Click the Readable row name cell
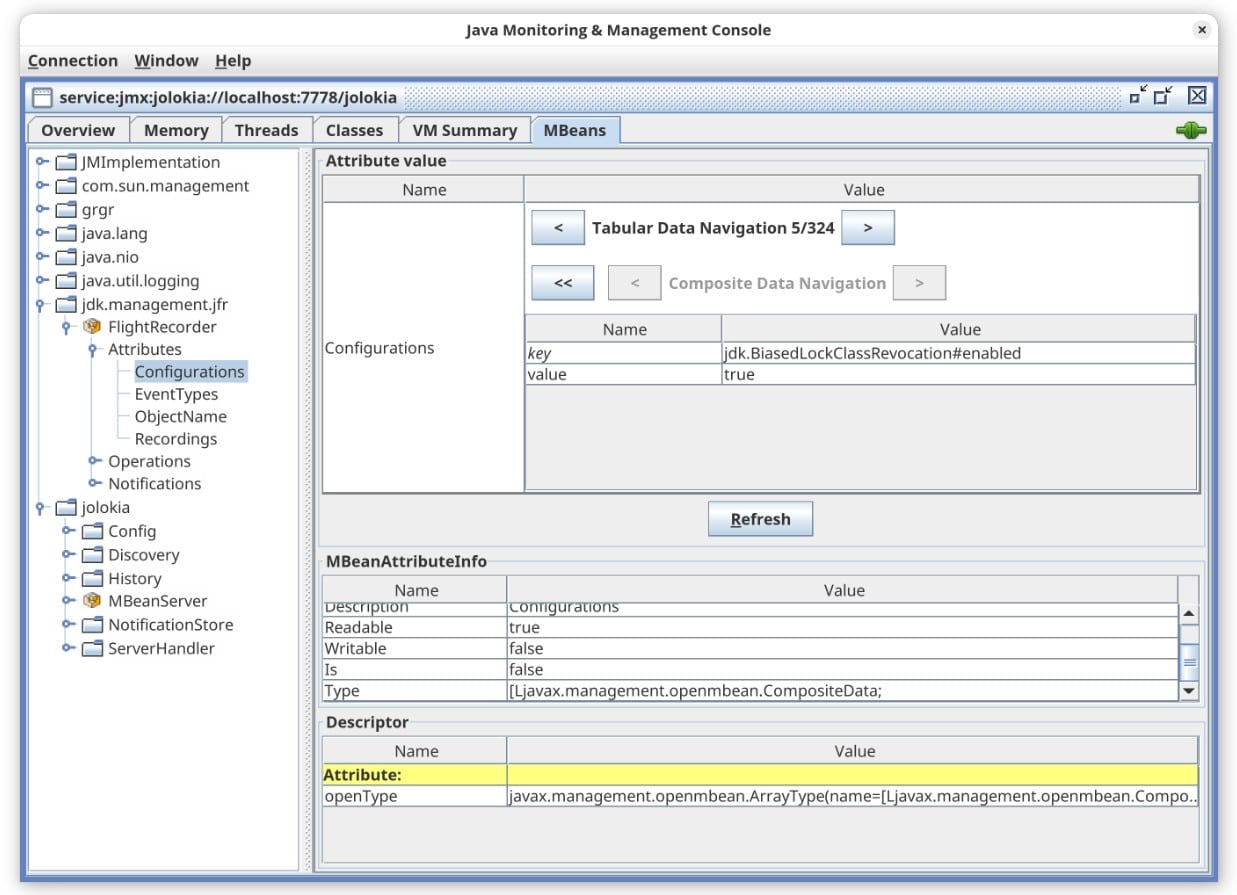Screen dimensions: 1237x895 [414, 627]
